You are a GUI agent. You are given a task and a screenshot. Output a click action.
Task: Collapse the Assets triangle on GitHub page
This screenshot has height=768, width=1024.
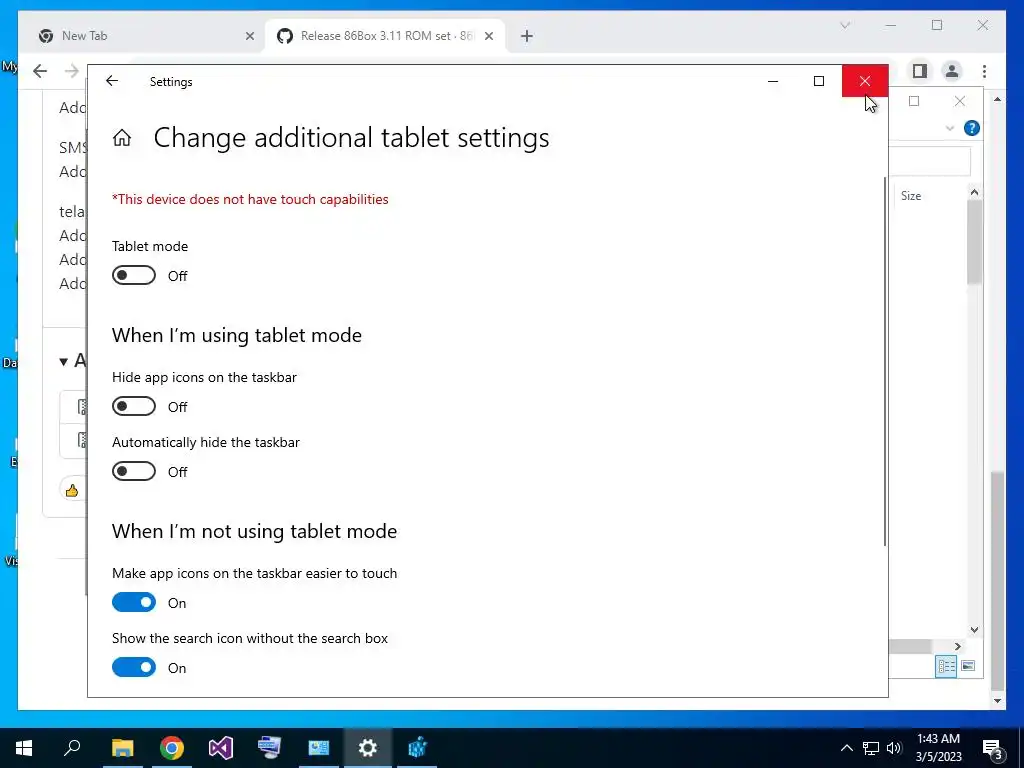(63, 361)
